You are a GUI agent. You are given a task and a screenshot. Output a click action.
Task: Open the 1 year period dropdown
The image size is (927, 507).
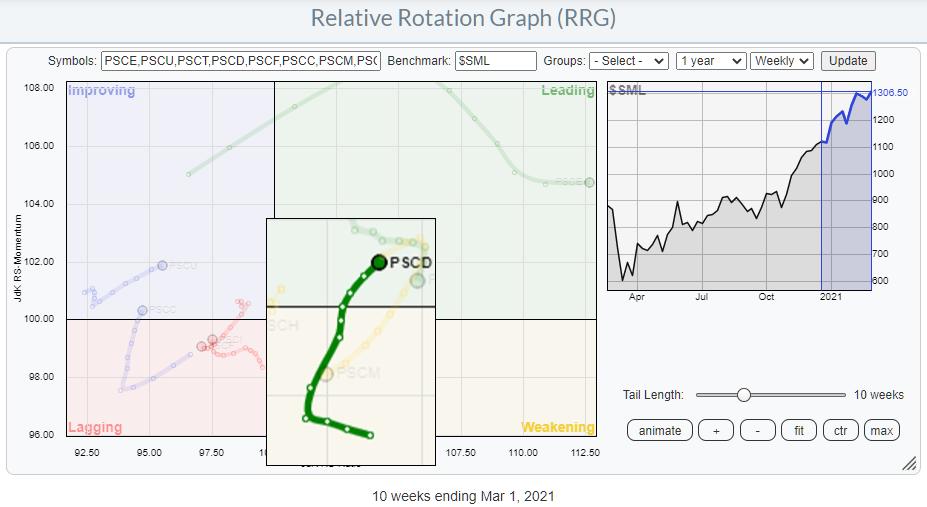(711, 61)
